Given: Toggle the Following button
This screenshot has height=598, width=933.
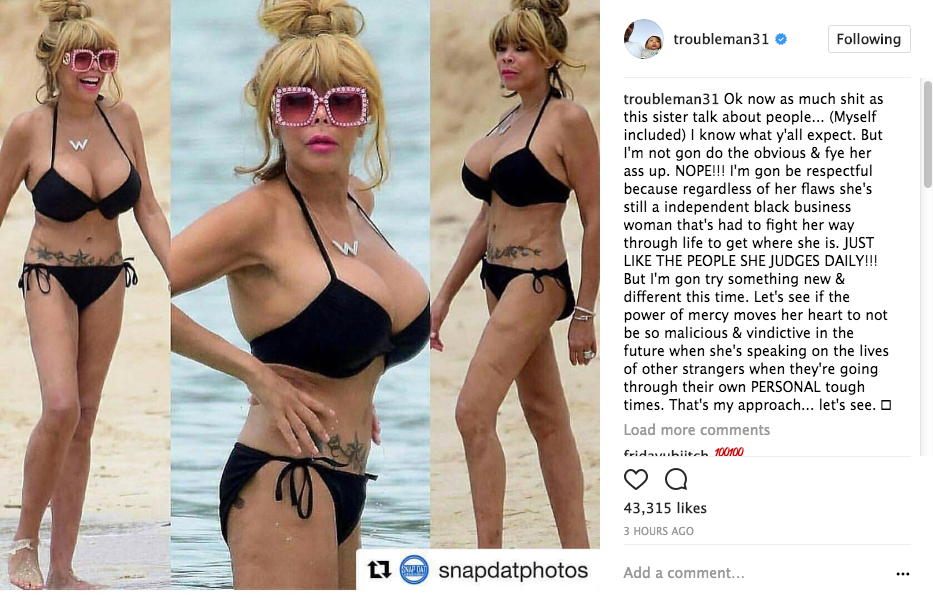Looking at the screenshot, I should [869, 39].
